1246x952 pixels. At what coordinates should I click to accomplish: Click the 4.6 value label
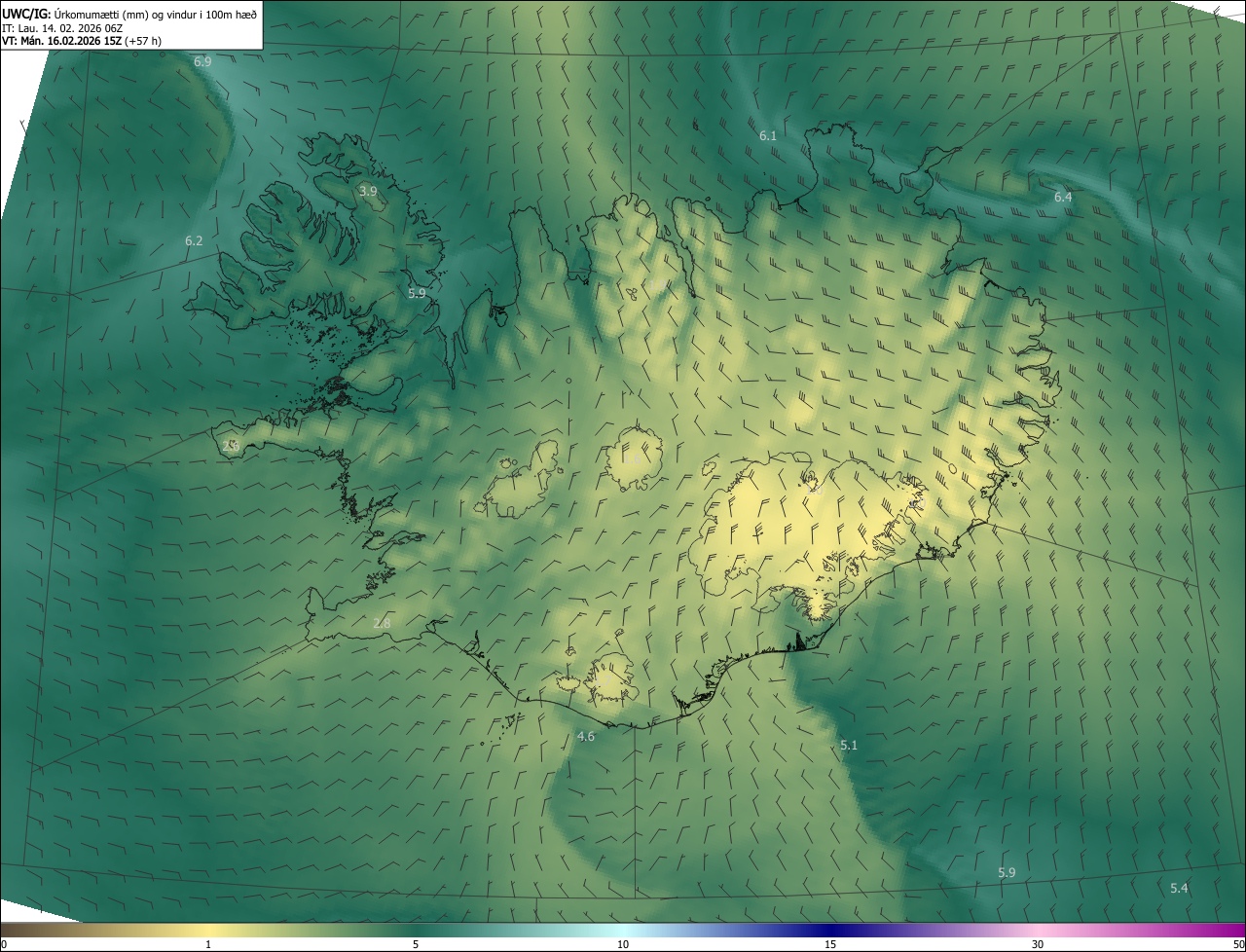[x=586, y=737]
